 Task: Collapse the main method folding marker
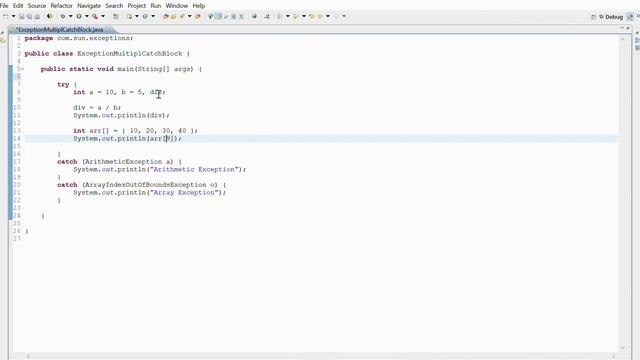22,69
